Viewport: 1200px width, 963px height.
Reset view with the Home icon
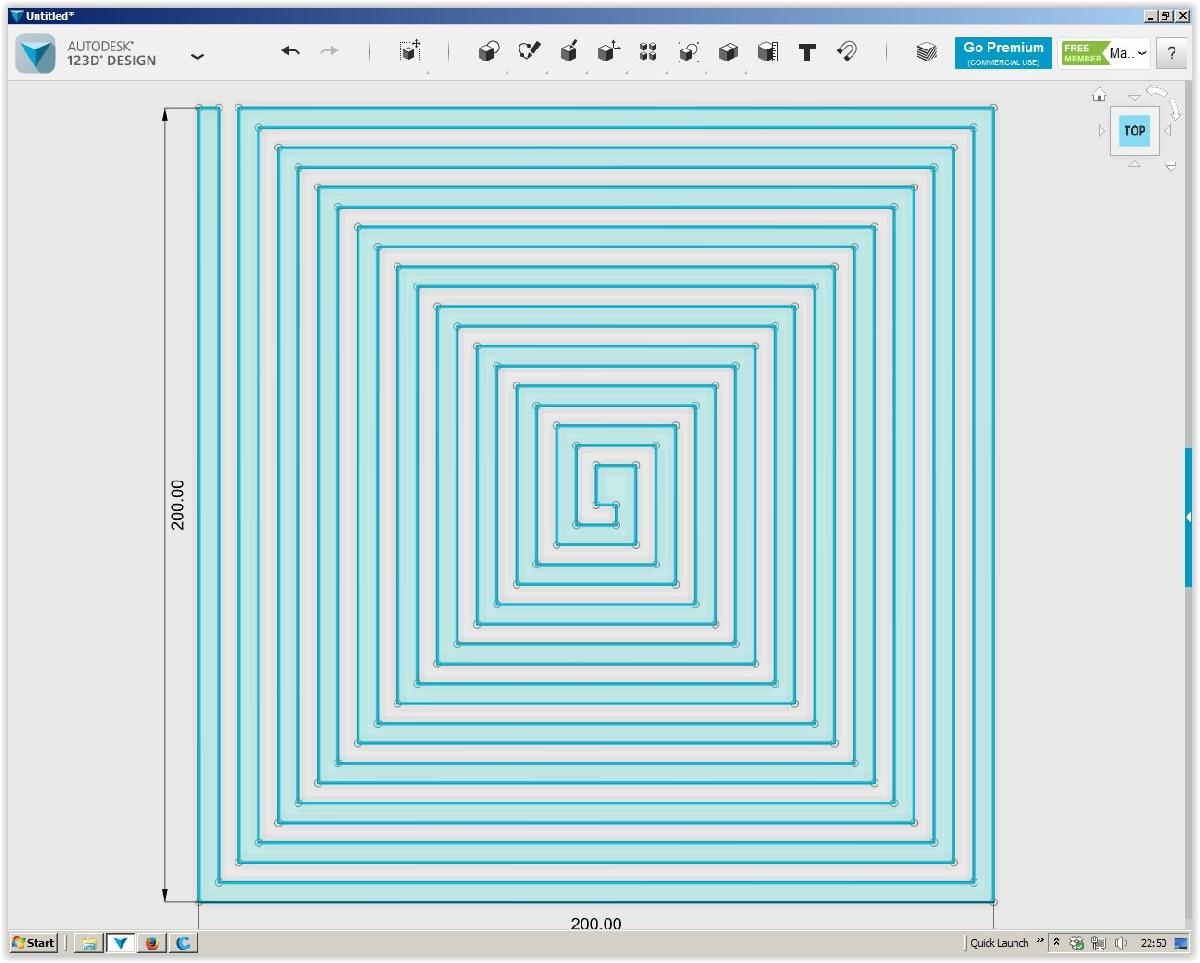1099,95
